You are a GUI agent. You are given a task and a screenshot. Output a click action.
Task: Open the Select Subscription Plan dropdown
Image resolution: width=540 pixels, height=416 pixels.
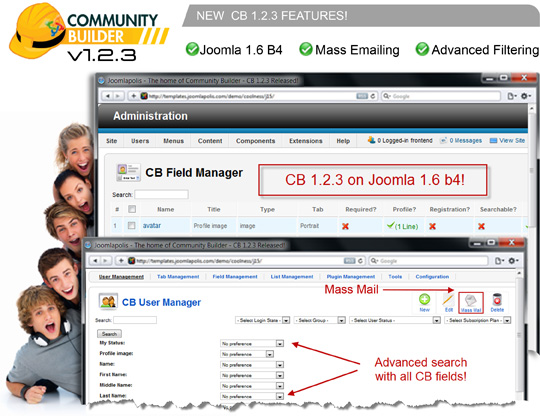click(x=478, y=320)
